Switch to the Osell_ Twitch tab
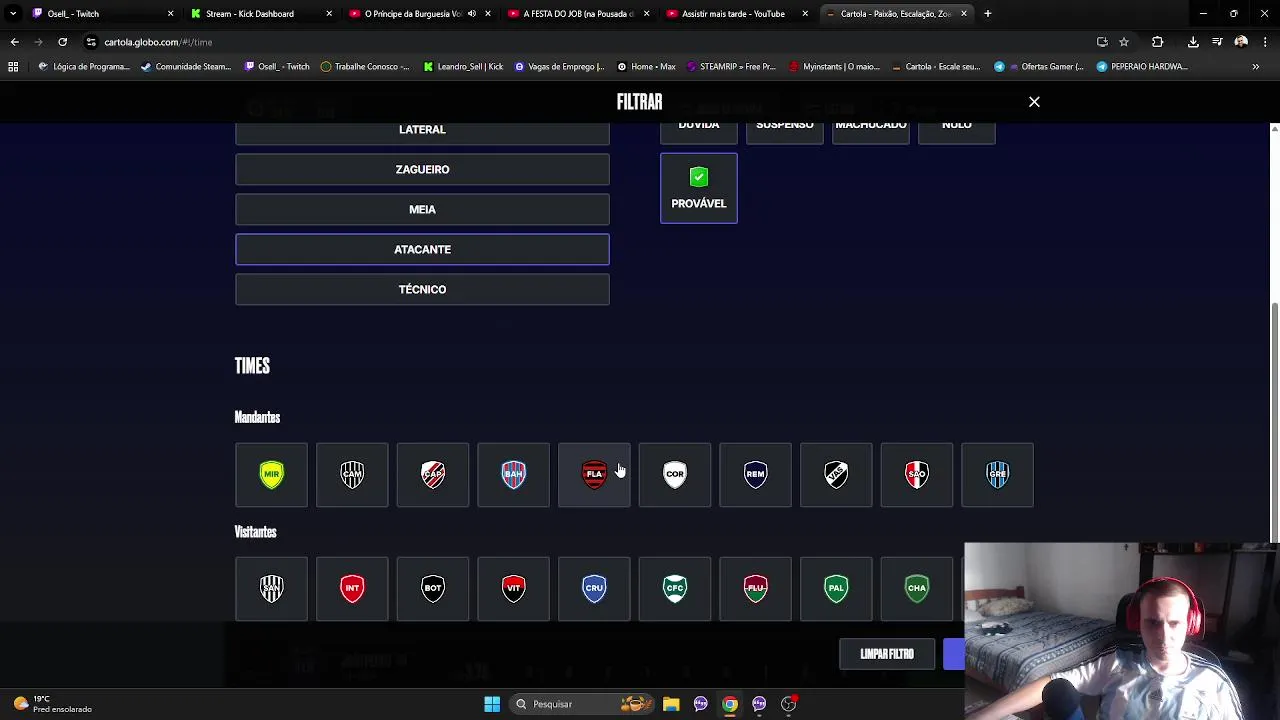1280x720 pixels. click(103, 14)
